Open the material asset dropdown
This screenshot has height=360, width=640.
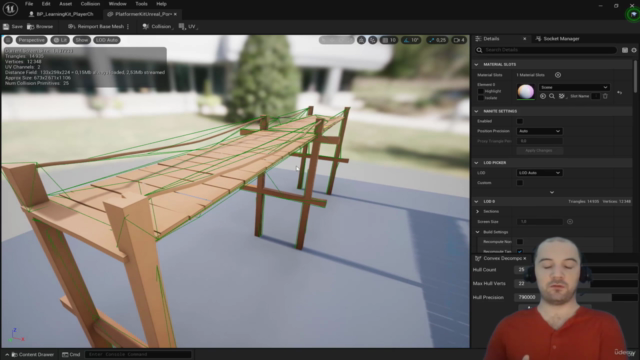[574, 87]
